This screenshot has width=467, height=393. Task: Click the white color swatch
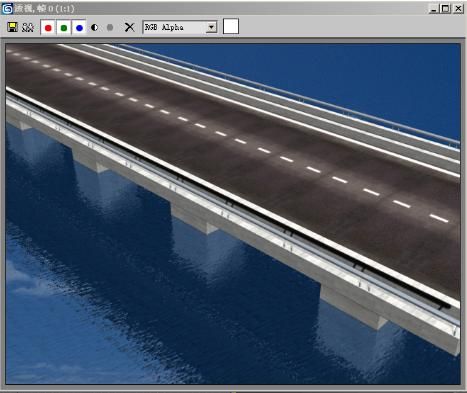pyautogui.click(x=231, y=26)
